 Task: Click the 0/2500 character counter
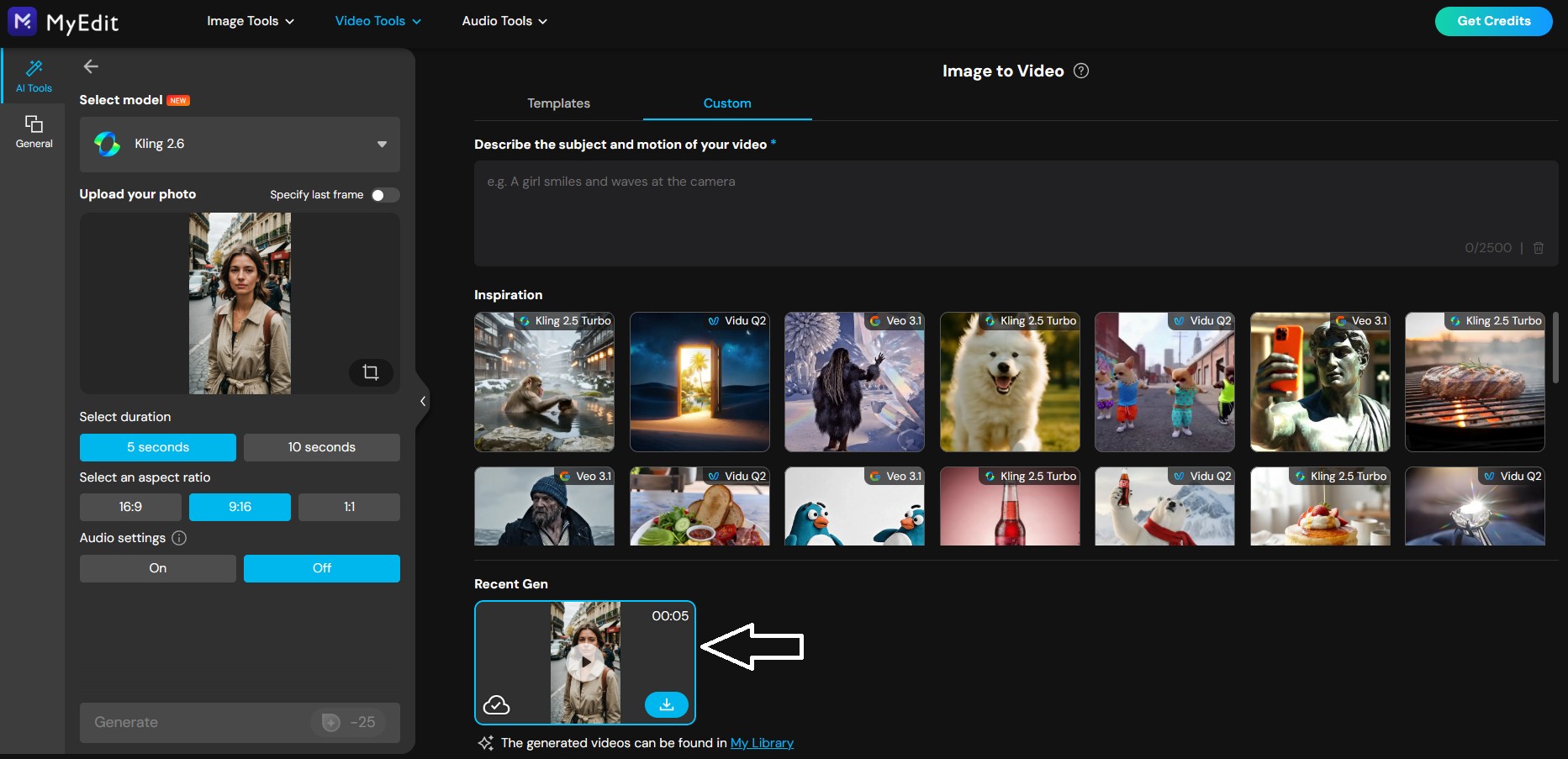pos(1488,248)
